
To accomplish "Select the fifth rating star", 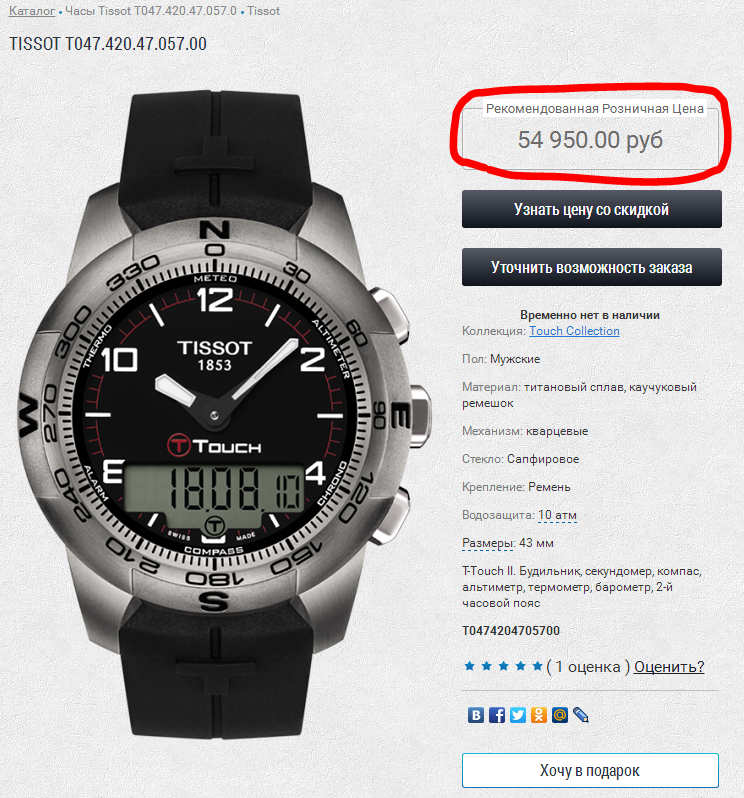I will [537, 666].
